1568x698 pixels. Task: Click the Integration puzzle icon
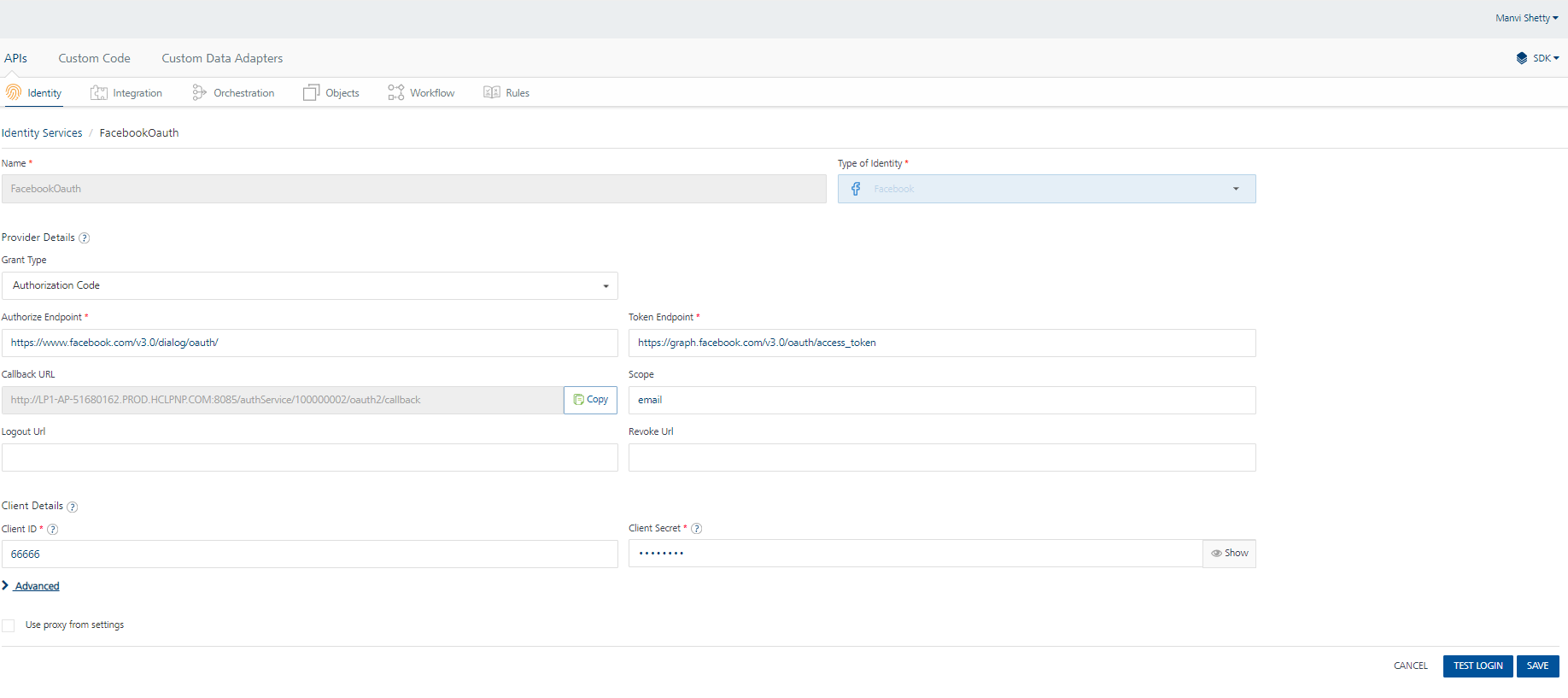pyautogui.click(x=99, y=92)
